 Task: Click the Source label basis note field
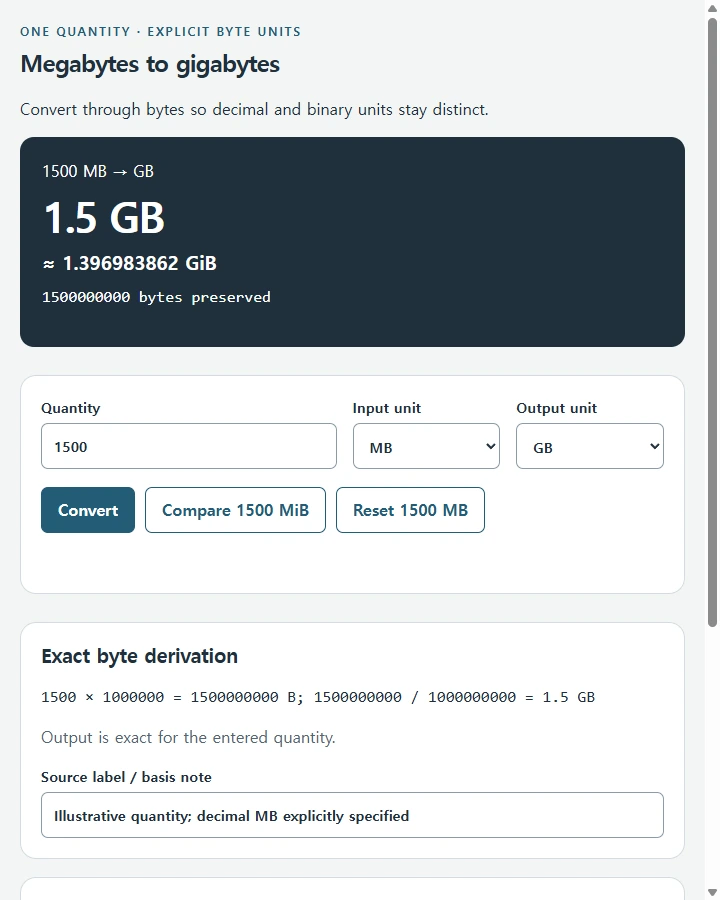(x=353, y=815)
